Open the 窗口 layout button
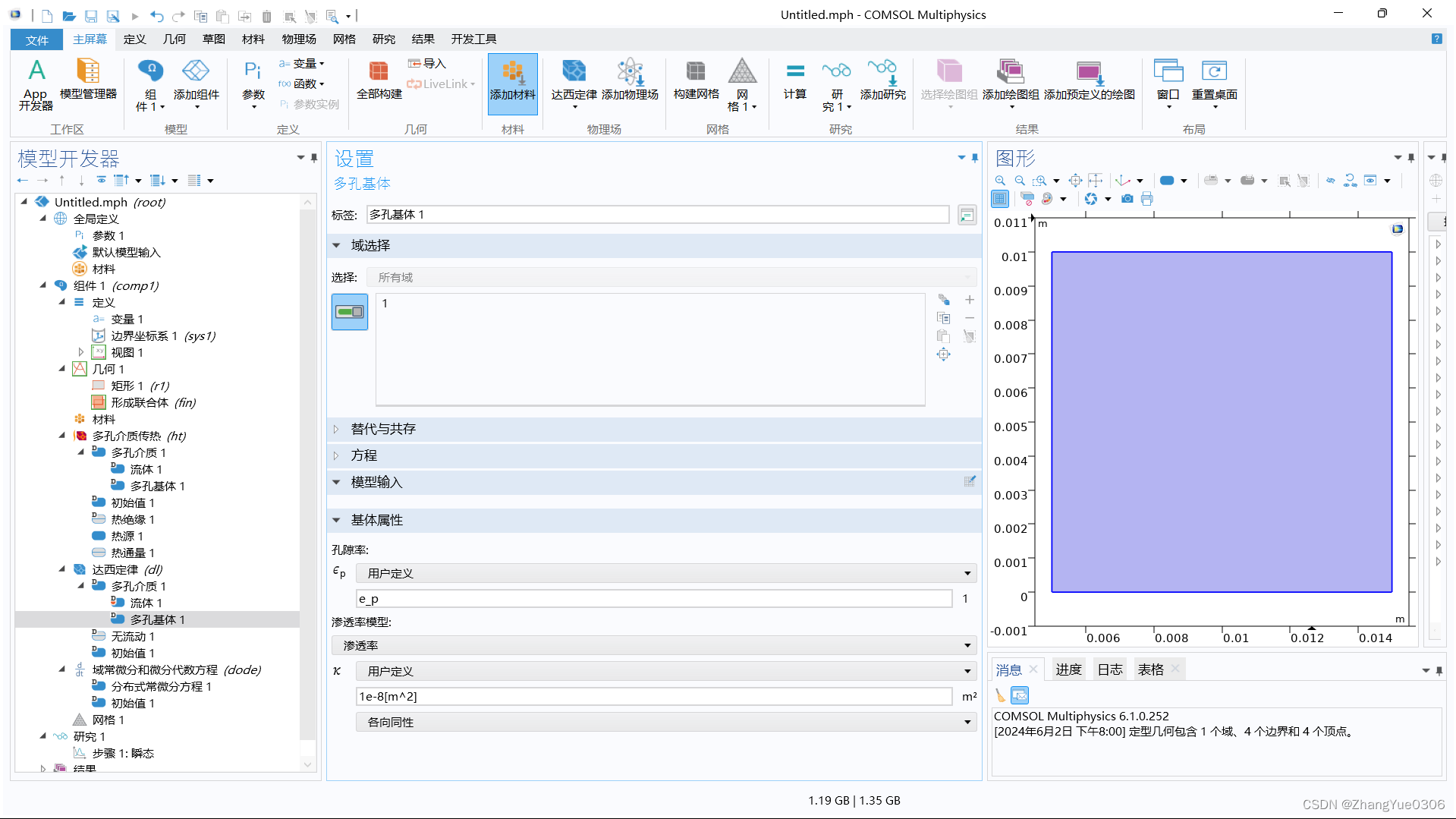The width and height of the screenshot is (1456, 819). tap(1168, 83)
